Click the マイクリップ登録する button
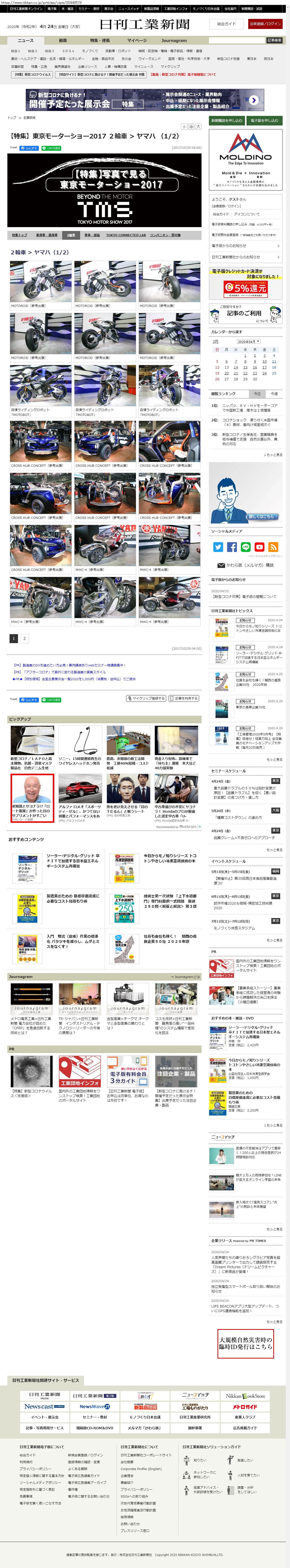Image resolution: width=290 pixels, height=1568 pixels. point(146,698)
